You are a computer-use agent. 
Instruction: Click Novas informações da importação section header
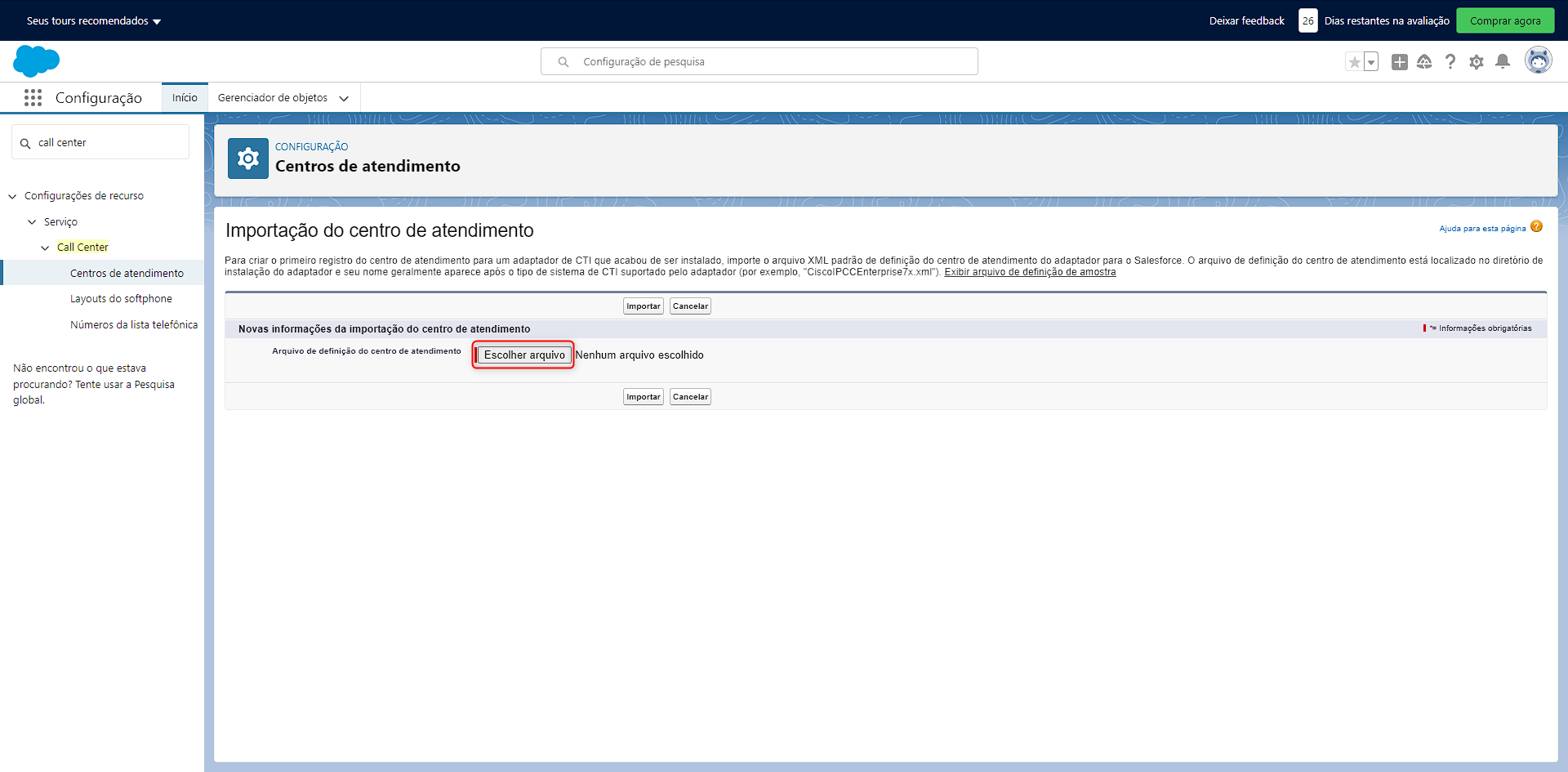pos(384,329)
